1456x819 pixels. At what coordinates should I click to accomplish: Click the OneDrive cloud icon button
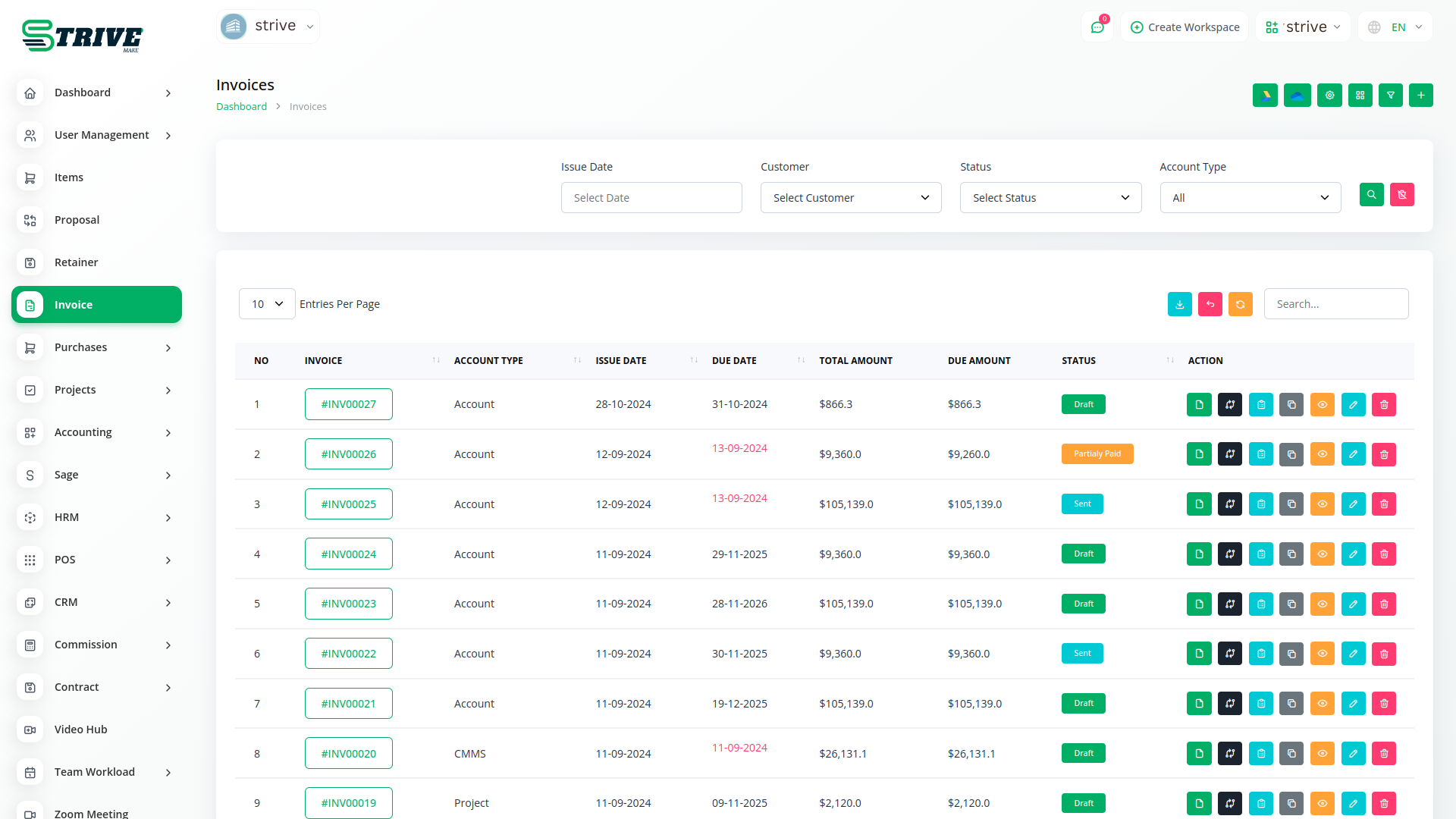(1297, 96)
